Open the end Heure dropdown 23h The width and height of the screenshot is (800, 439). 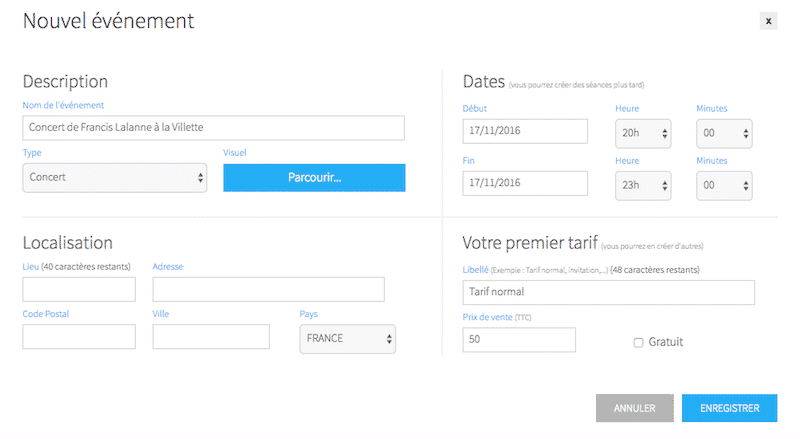click(x=642, y=185)
